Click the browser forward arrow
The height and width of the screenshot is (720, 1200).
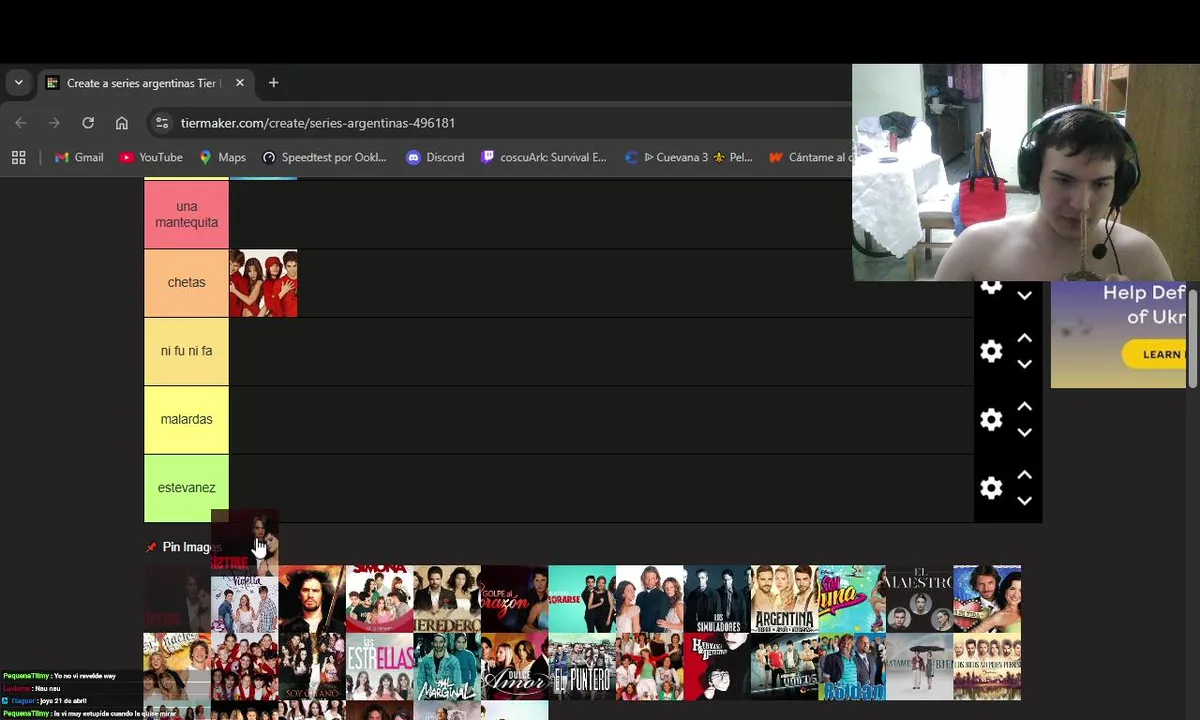pos(54,123)
